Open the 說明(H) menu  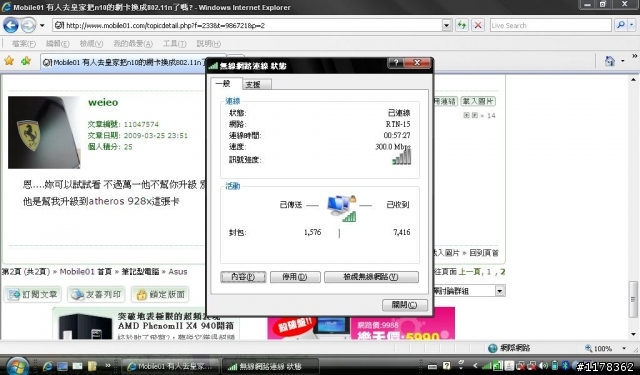pos(209,43)
